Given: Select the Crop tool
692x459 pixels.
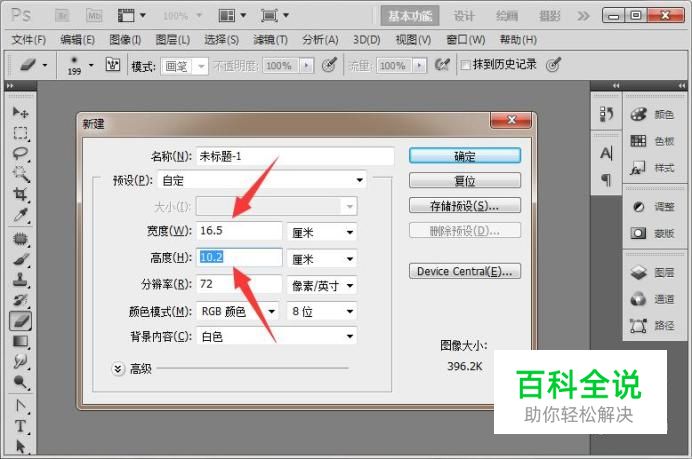Looking at the screenshot, I should 20,194.
